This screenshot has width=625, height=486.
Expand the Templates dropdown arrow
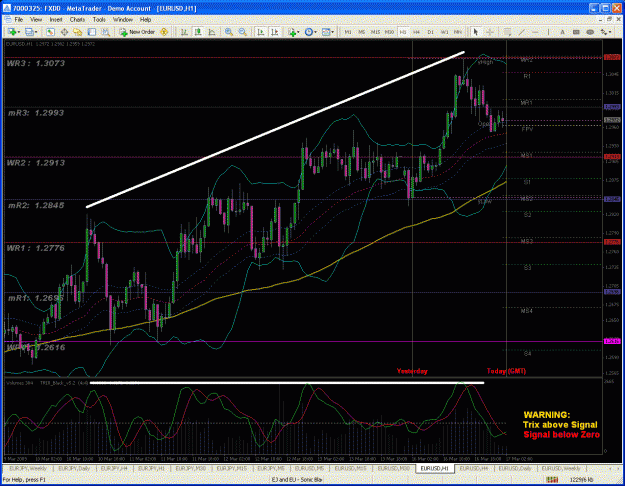332,32
